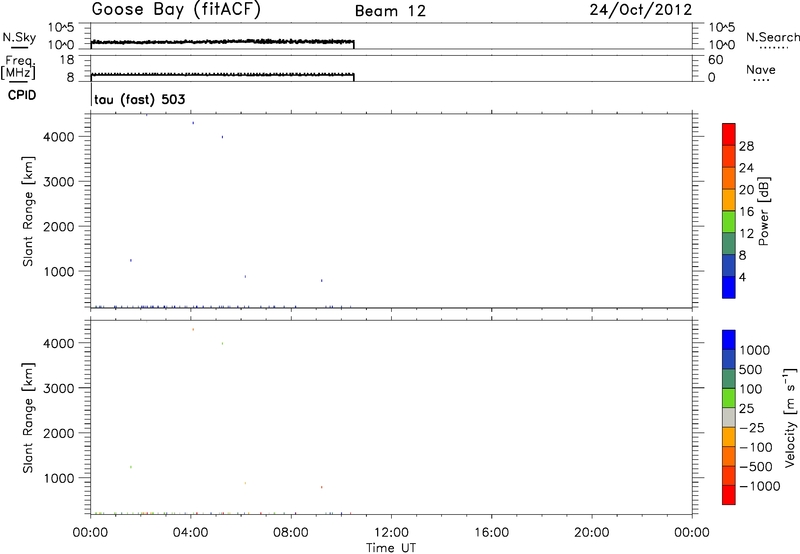
Task: Click the date '24/Oct/2012'
Action: click(x=641, y=10)
